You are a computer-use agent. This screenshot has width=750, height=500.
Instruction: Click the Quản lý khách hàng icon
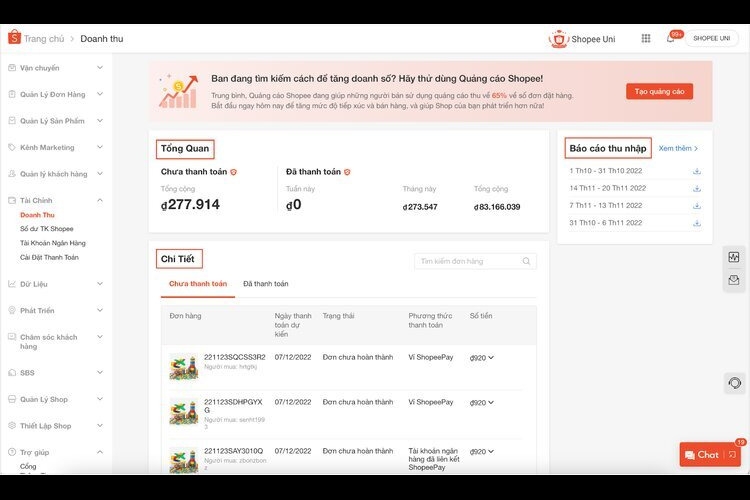[x=12, y=174]
